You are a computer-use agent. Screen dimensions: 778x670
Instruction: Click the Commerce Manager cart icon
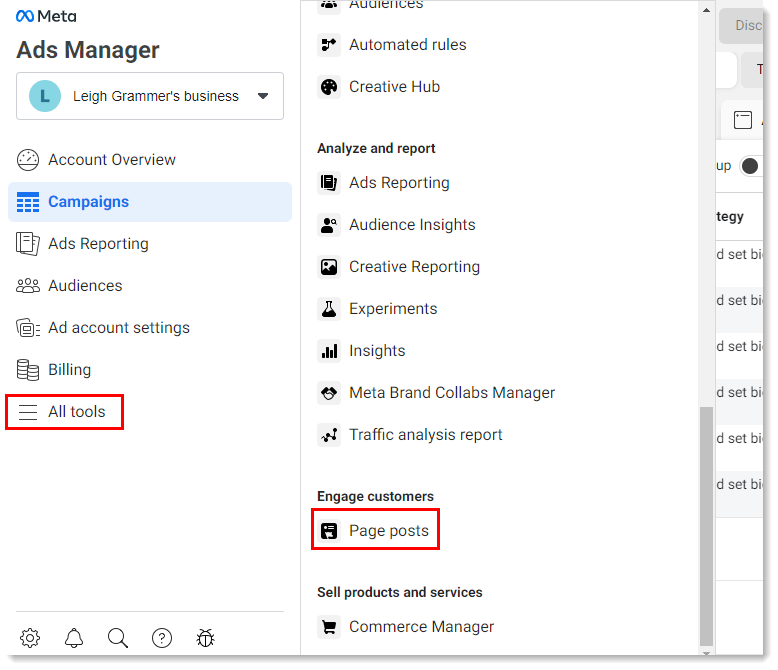coord(329,627)
